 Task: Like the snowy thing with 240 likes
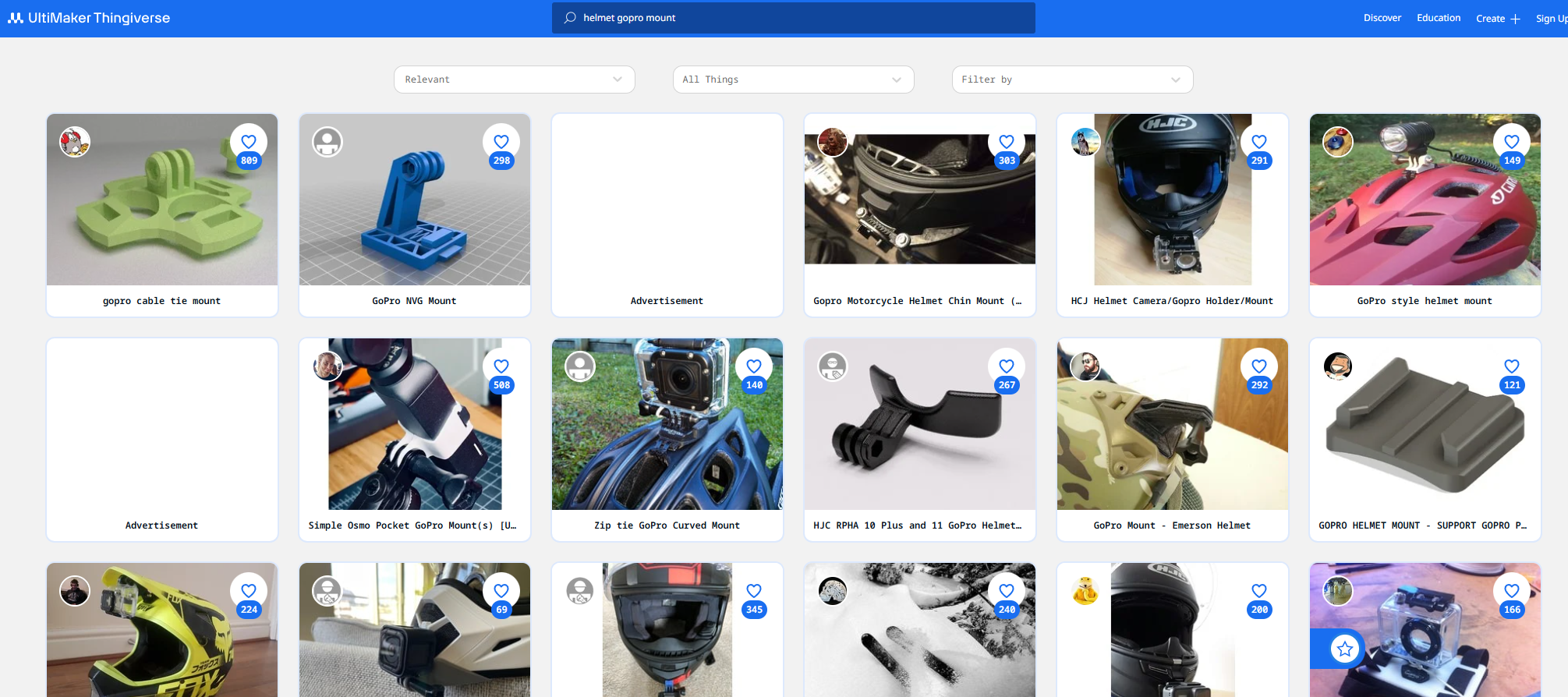click(1007, 591)
